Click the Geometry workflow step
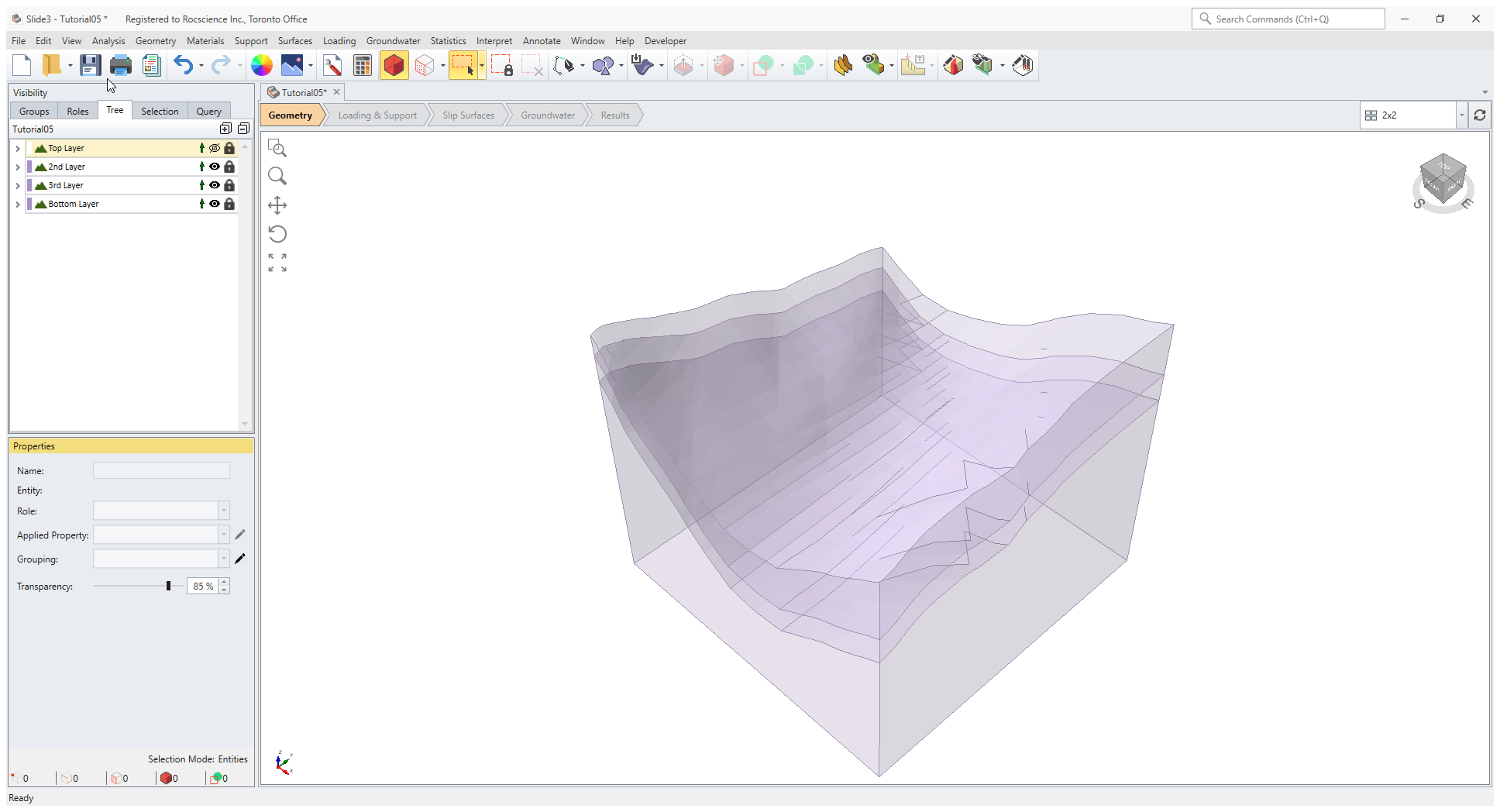 [x=291, y=115]
